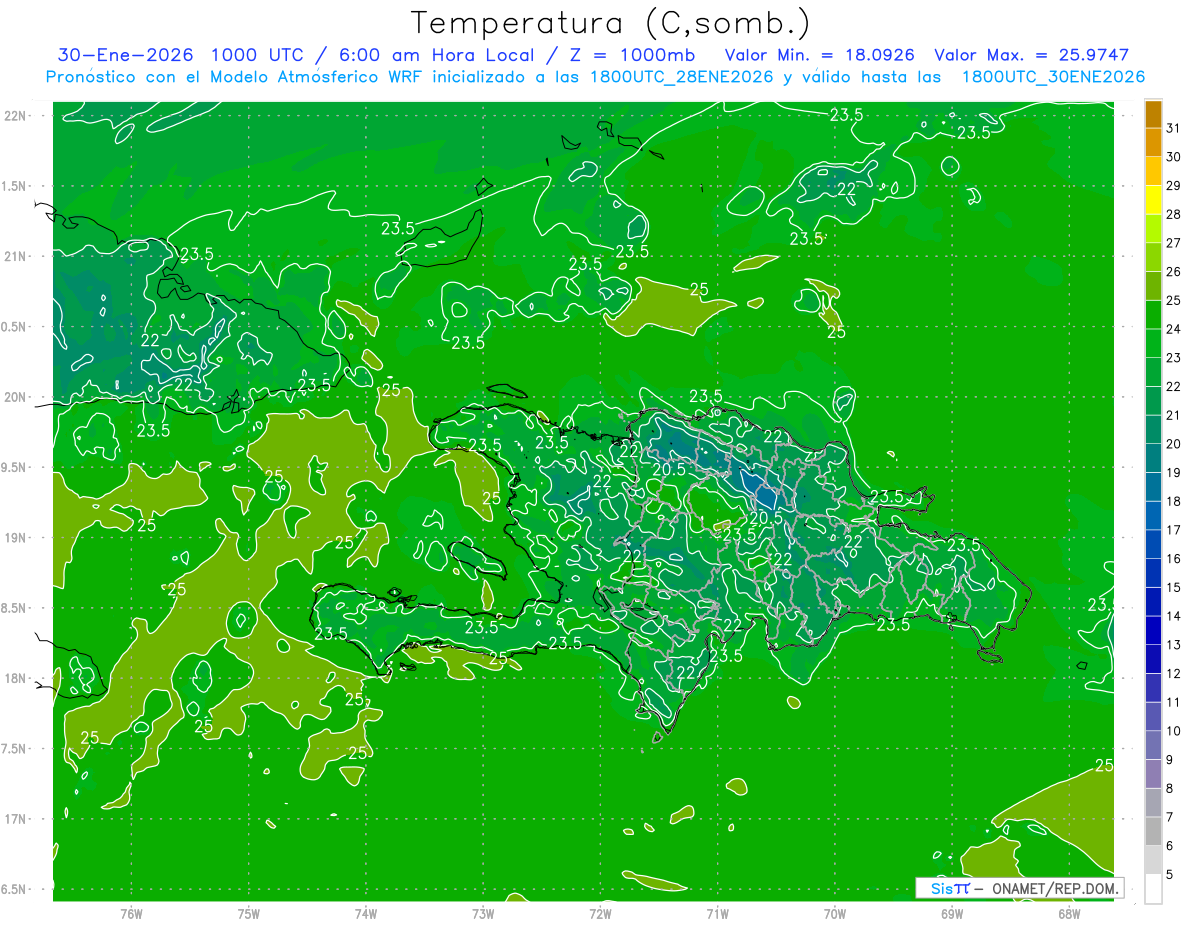Image resolution: width=1200 pixels, height=927 pixels.
Task: Click the 68W longitude axis label
Action: (1069, 914)
